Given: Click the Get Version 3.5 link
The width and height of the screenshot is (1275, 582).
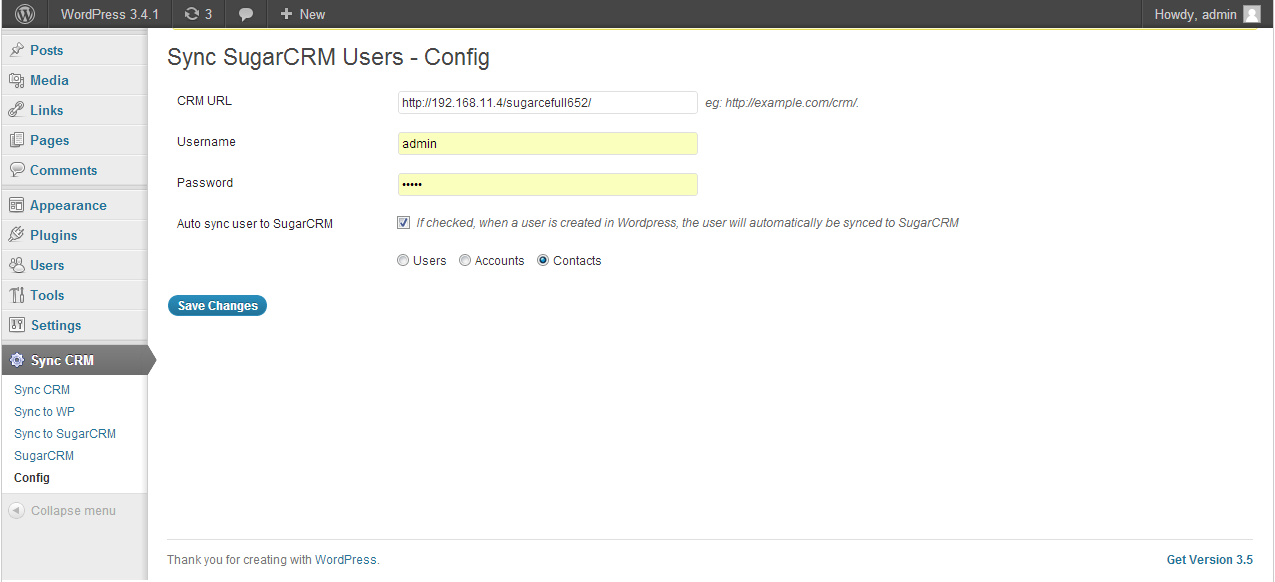Looking at the screenshot, I should pyautogui.click(x=1210, y=560).
